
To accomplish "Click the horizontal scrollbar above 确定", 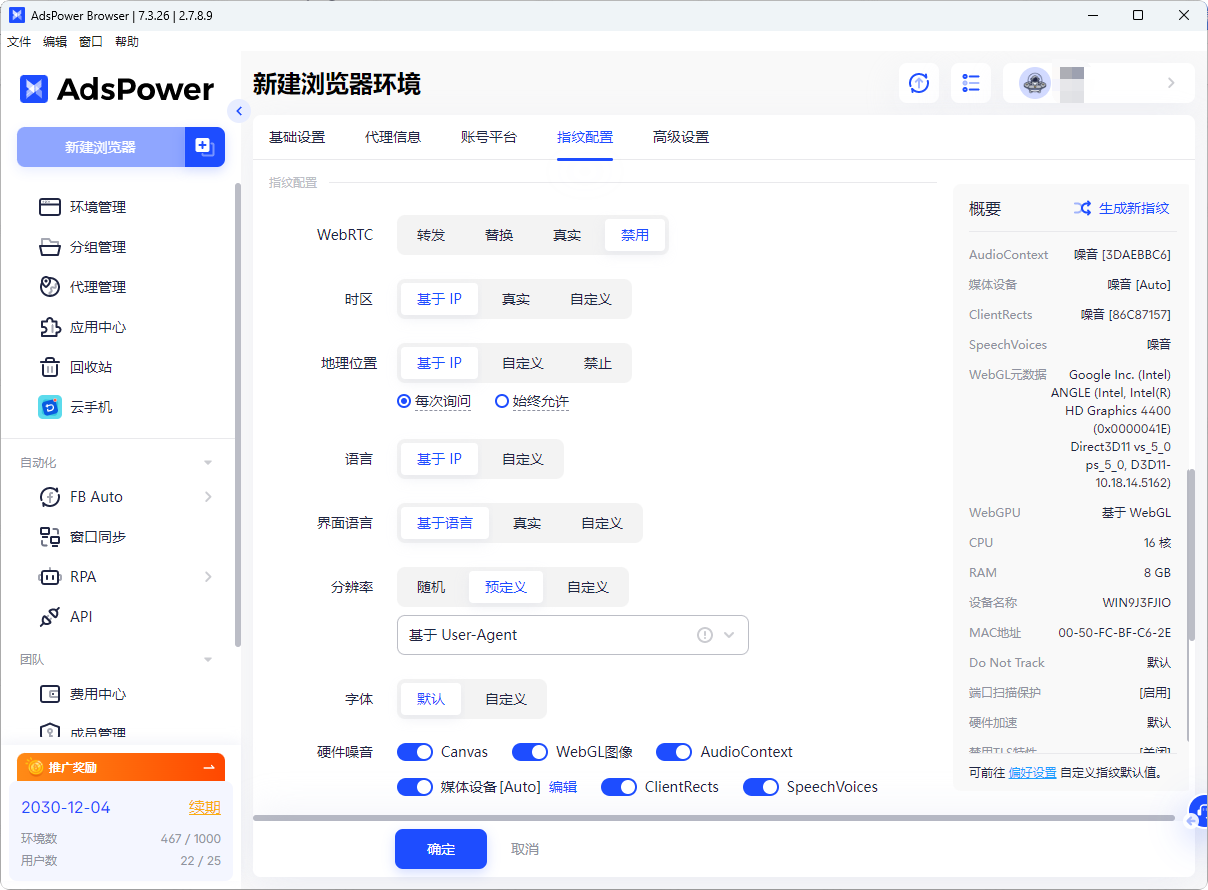I will click(x=714, y=818).
